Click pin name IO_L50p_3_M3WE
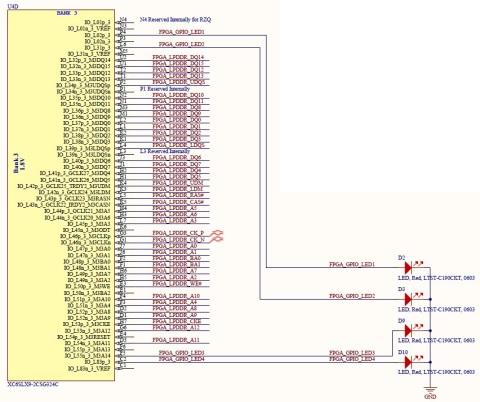This screenshot has width=480, height=402. 88,286
